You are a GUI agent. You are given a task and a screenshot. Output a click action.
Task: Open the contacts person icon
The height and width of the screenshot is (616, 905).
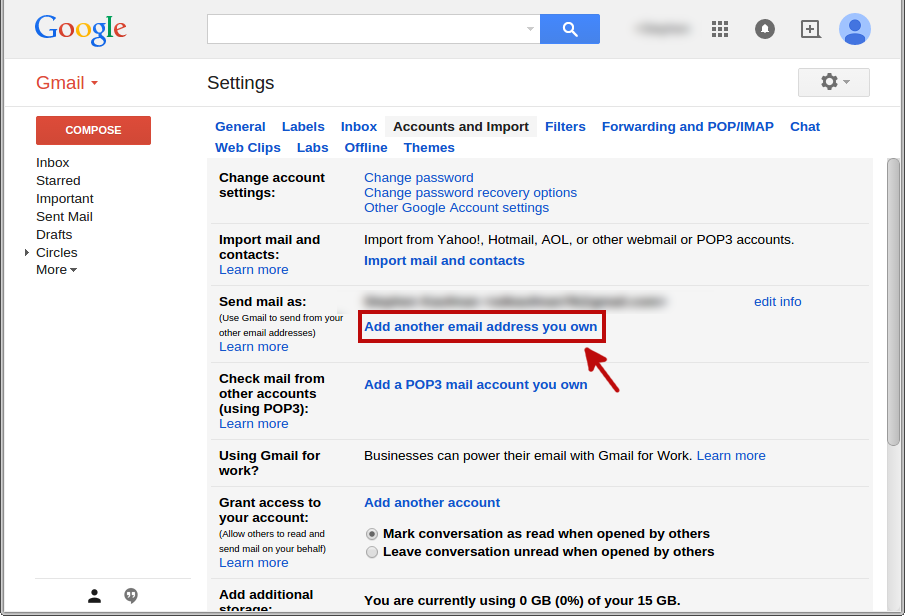pos(95,596)
